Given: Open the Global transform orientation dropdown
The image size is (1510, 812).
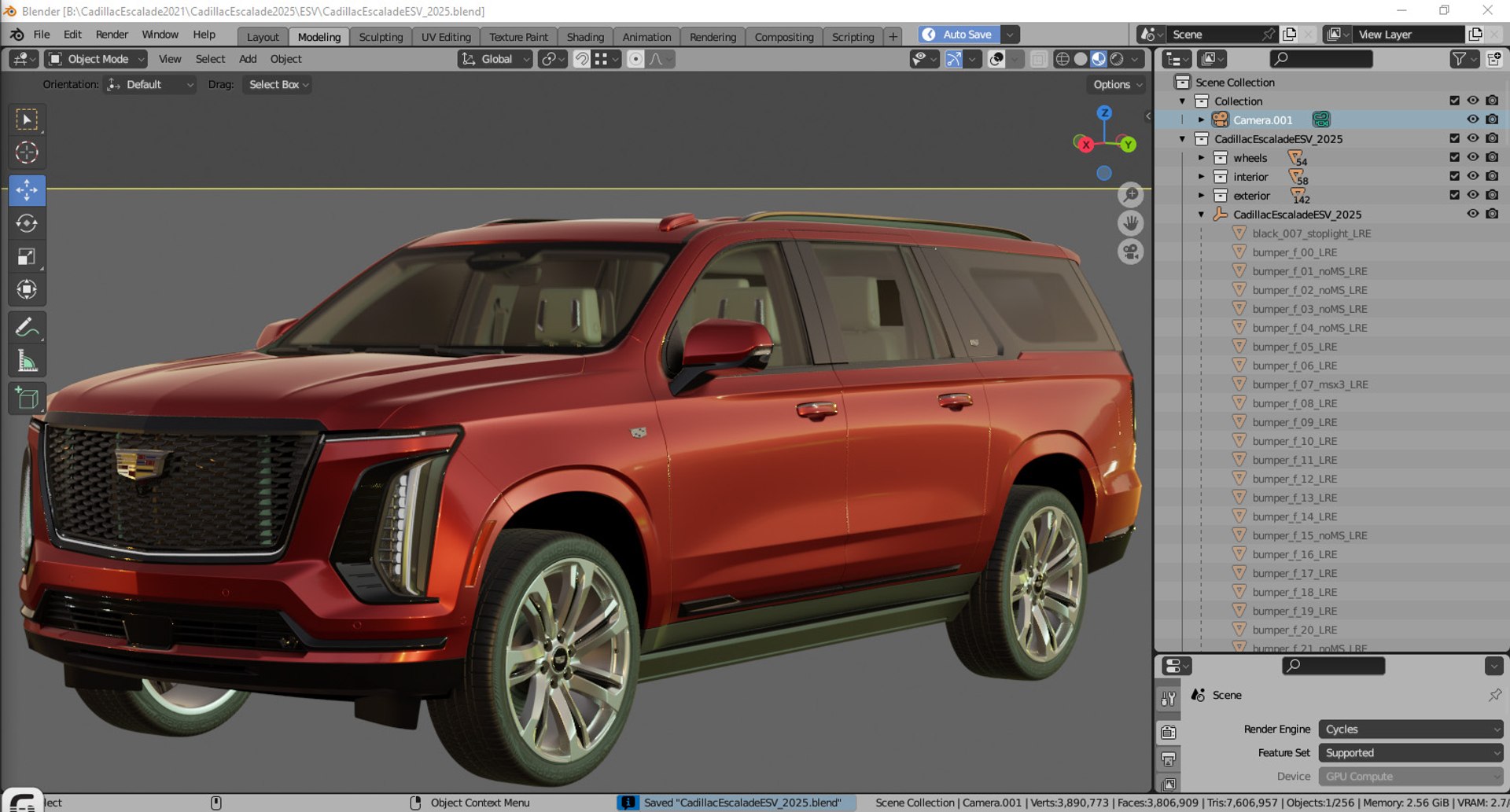Looking at the screenshot, I should coord(495,59).
